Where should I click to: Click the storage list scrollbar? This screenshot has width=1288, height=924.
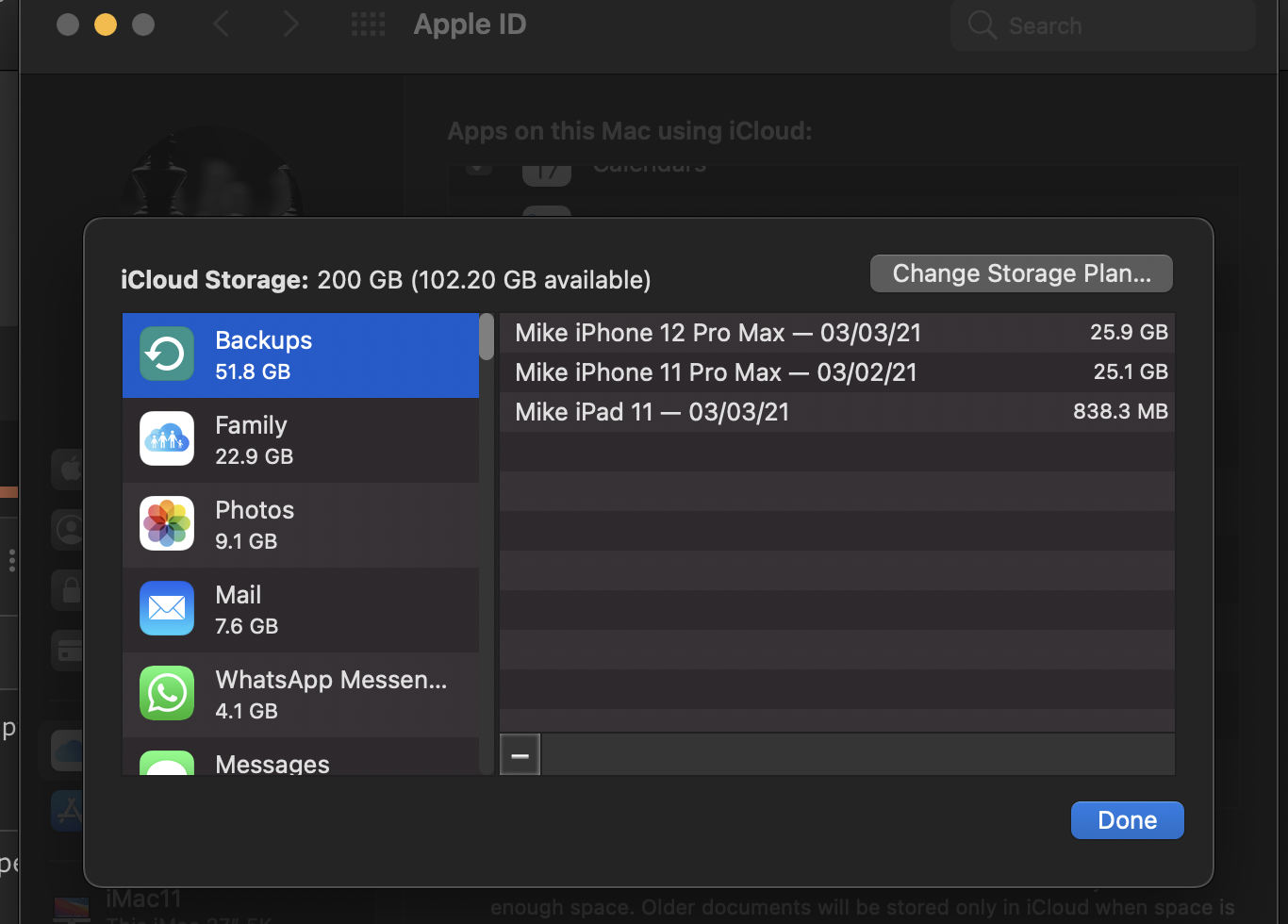click(x=487, y=337)
